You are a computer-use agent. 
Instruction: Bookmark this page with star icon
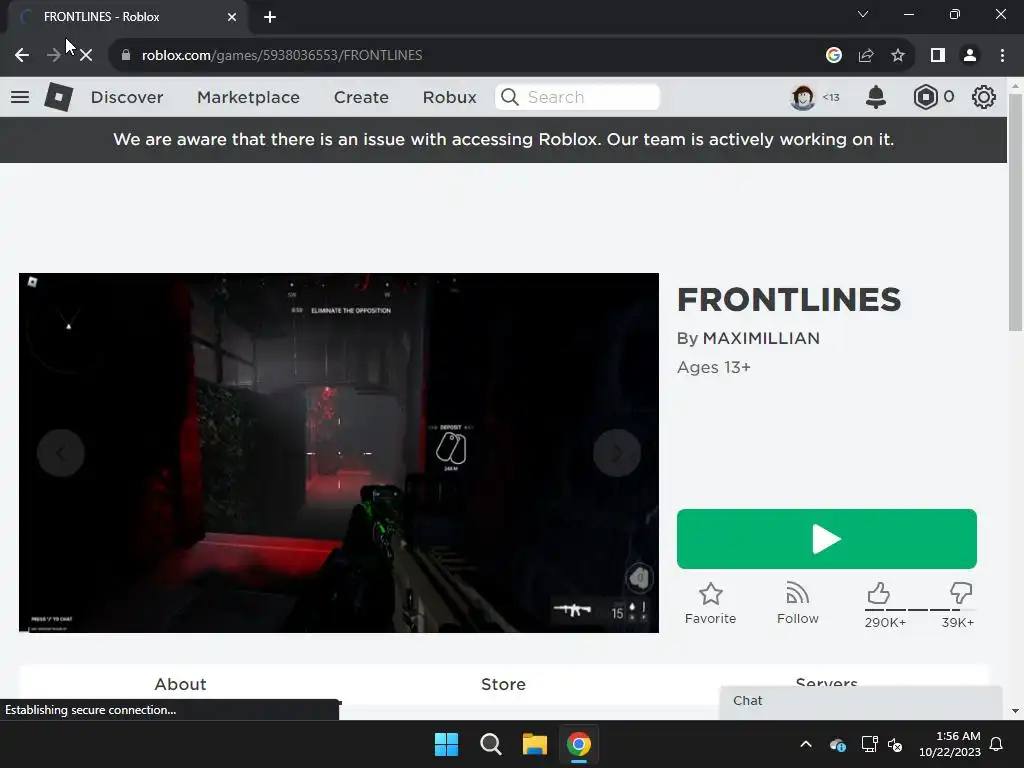(x=898, y=56)
